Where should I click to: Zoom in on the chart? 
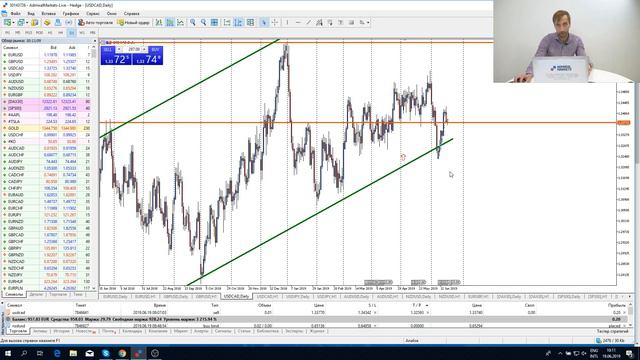point(193,22)
